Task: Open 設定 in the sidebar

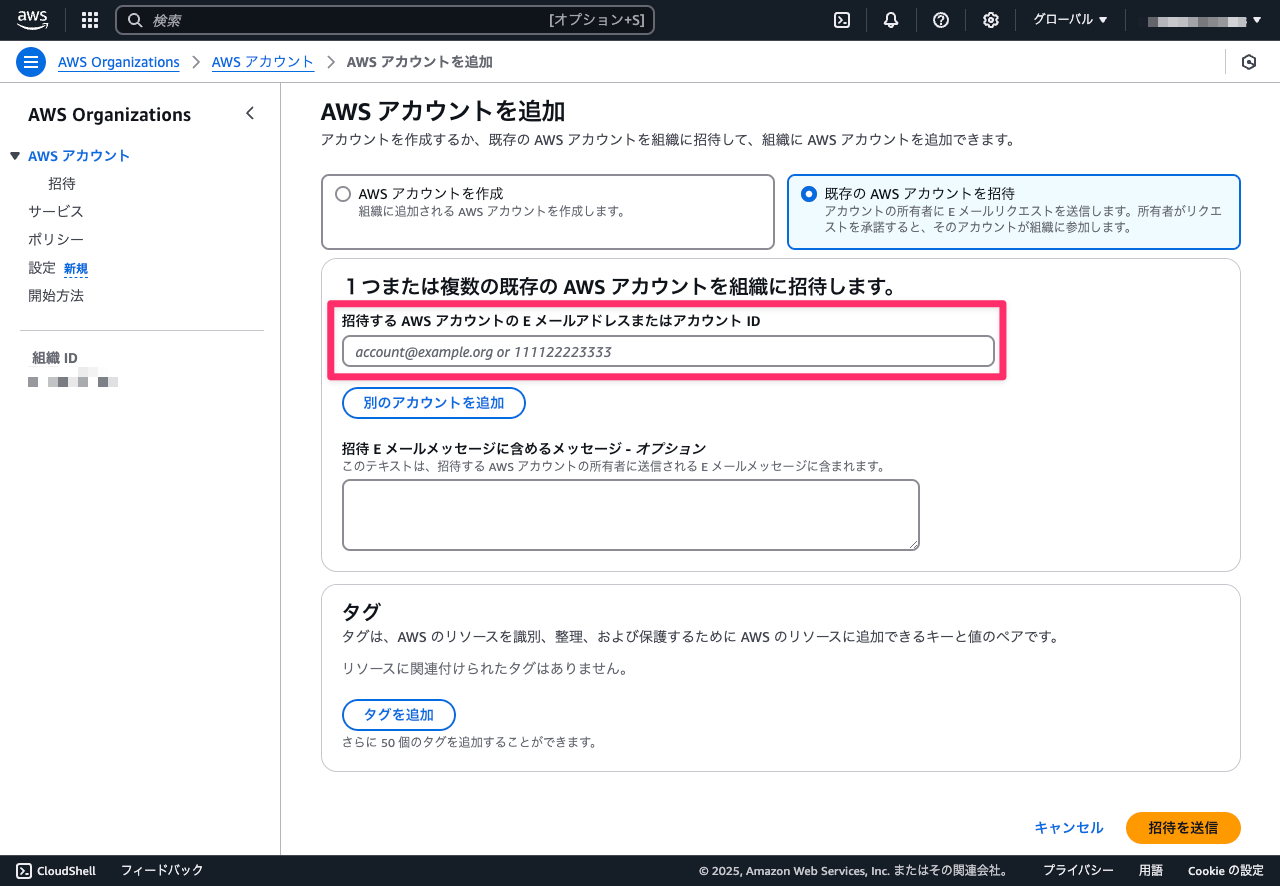Action: coord(42,268)
